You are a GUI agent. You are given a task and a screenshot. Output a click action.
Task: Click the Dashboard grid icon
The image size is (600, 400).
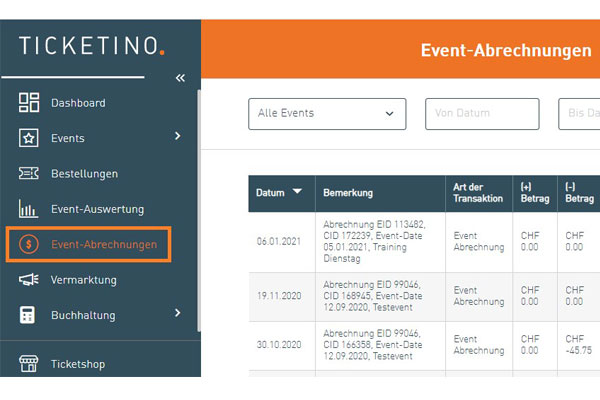(x=29, y=103)
